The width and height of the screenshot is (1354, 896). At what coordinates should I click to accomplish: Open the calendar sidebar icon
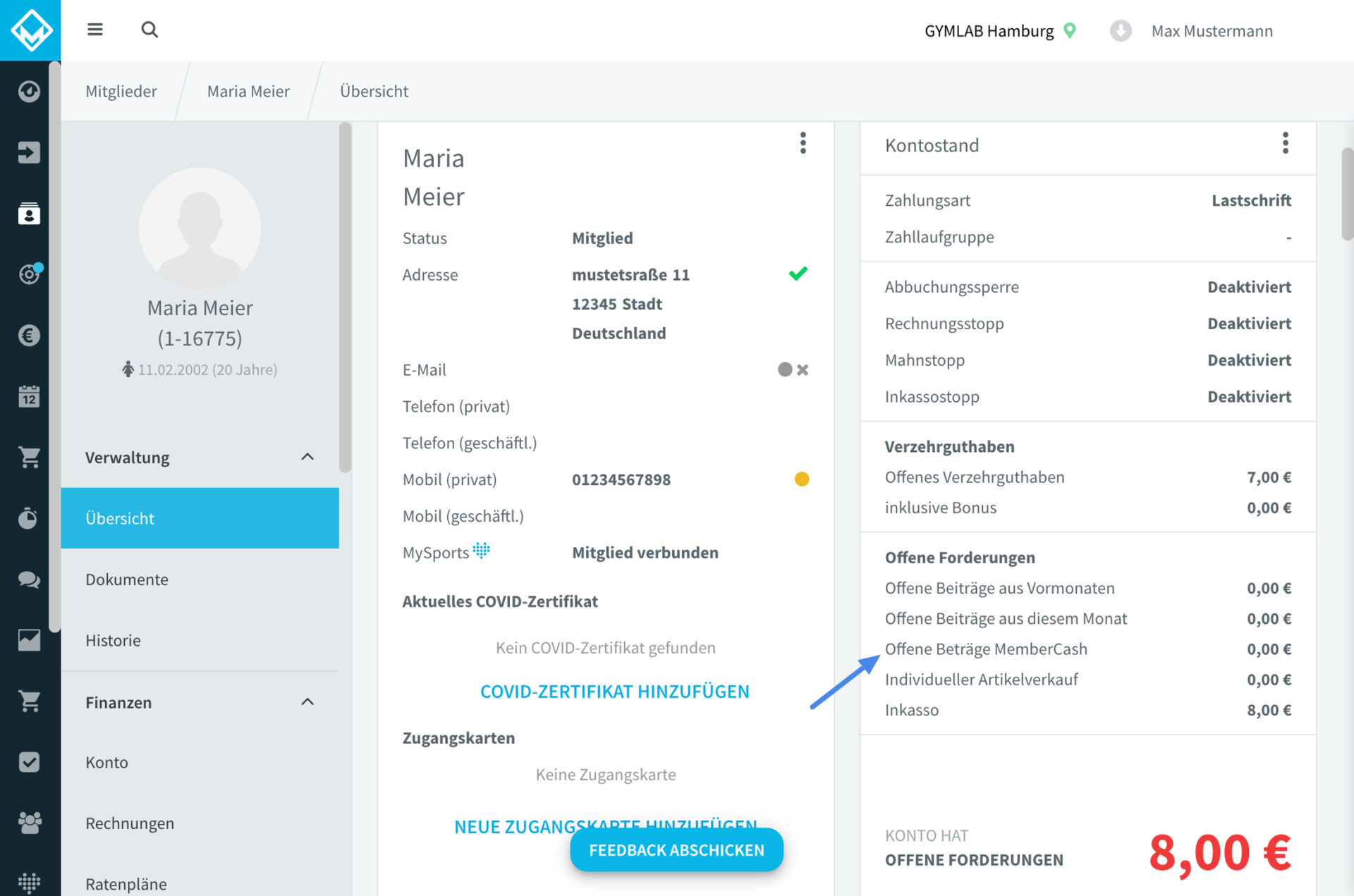click(29, 396)
